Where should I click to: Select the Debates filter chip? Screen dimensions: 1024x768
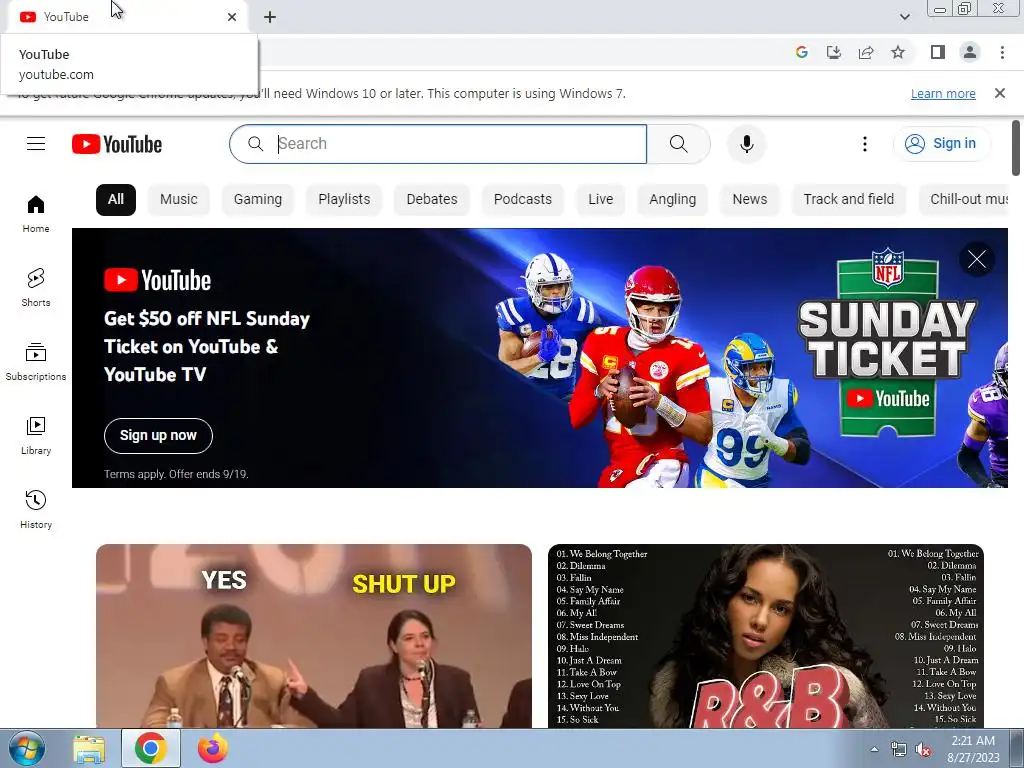(432, 199)
